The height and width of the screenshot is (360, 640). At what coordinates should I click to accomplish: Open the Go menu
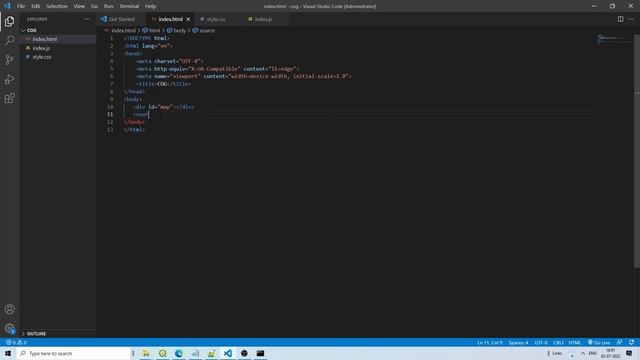pyautogui.click(x=94, y=6)
